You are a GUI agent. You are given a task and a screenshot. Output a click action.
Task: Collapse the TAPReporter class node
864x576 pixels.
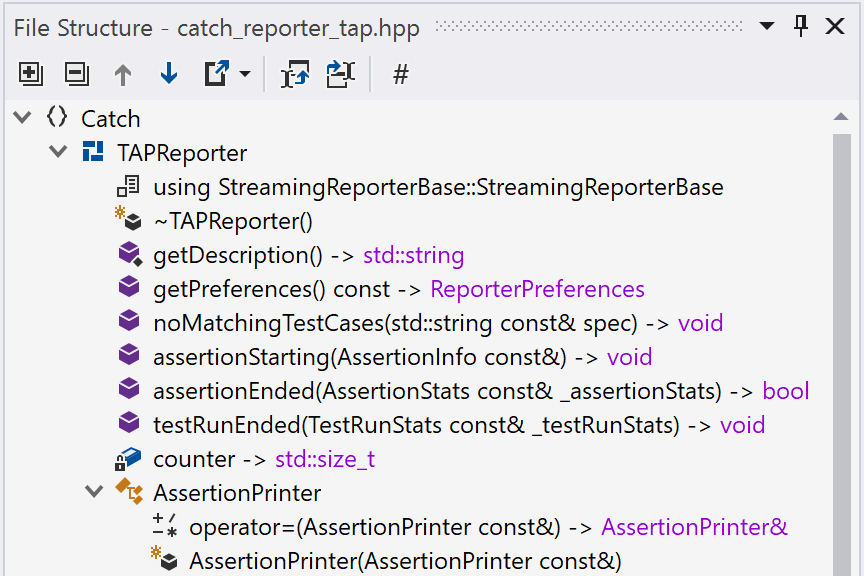[58, 152]
